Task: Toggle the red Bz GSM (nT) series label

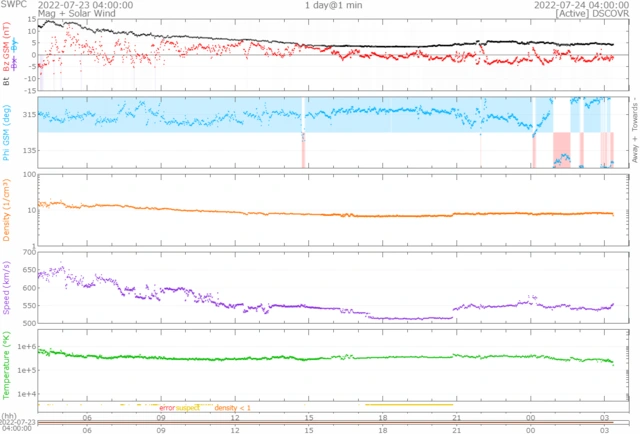Action: (6, 47)
